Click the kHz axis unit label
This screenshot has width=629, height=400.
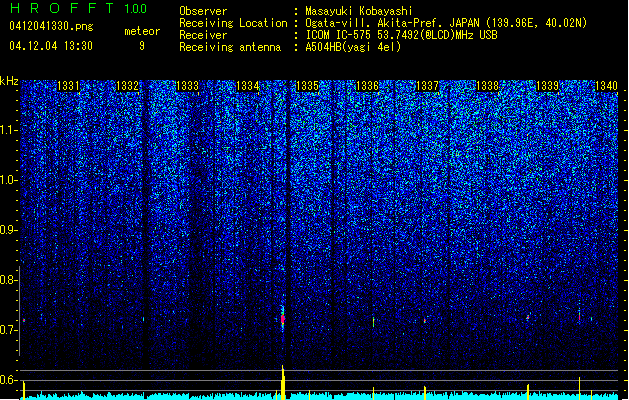coord(9,81)
